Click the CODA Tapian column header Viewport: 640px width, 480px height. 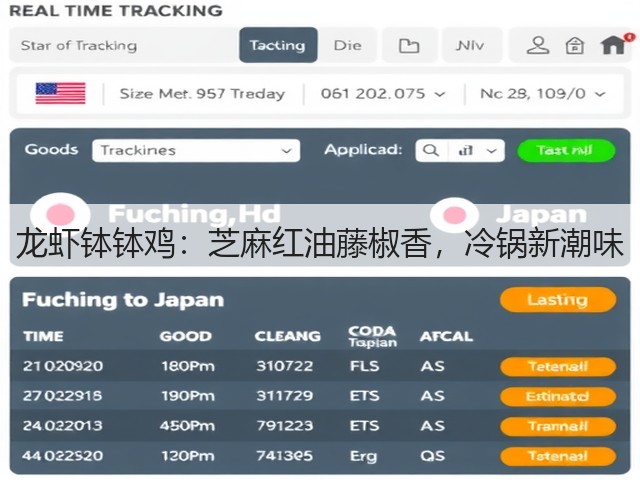tap(372, 337)
